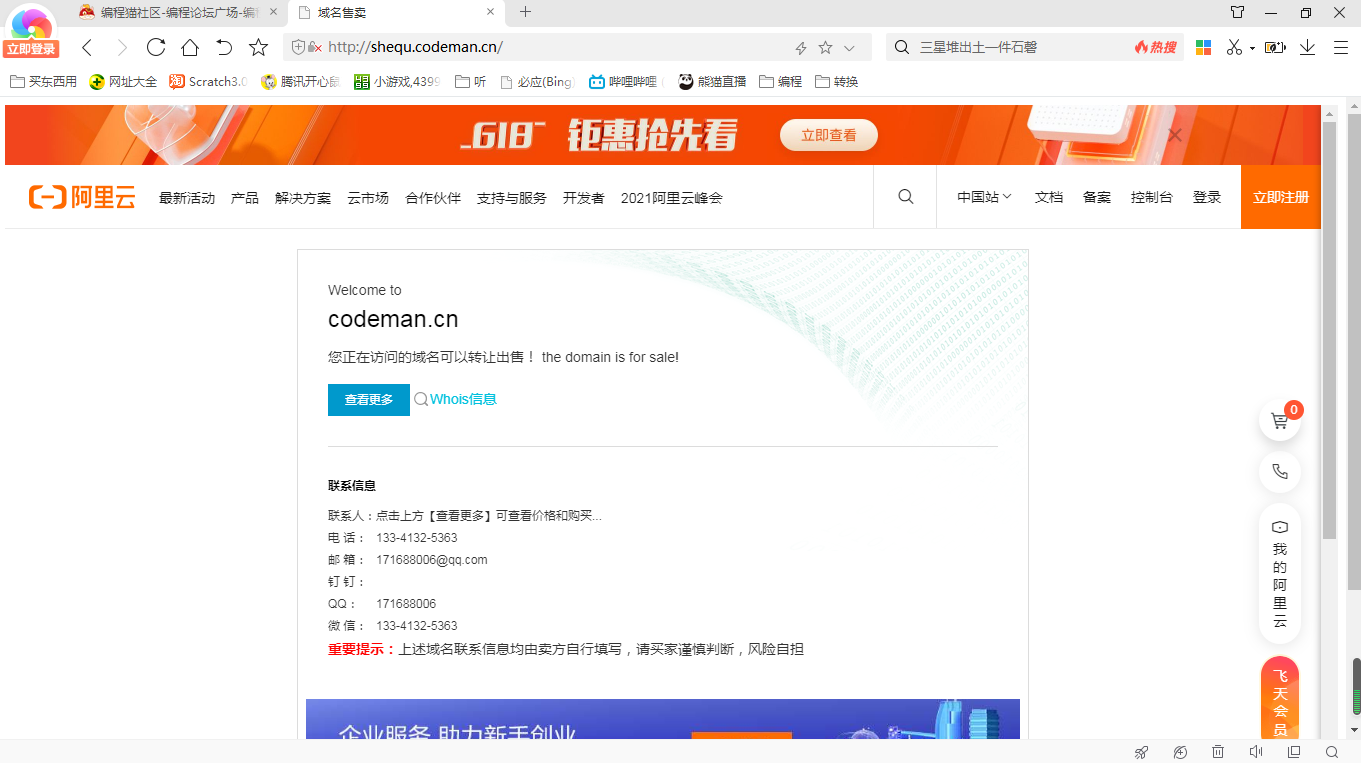Expand the 中国站 region dropdown
1361x763 pixels.
pyautogui.click(x=985, y=197)
